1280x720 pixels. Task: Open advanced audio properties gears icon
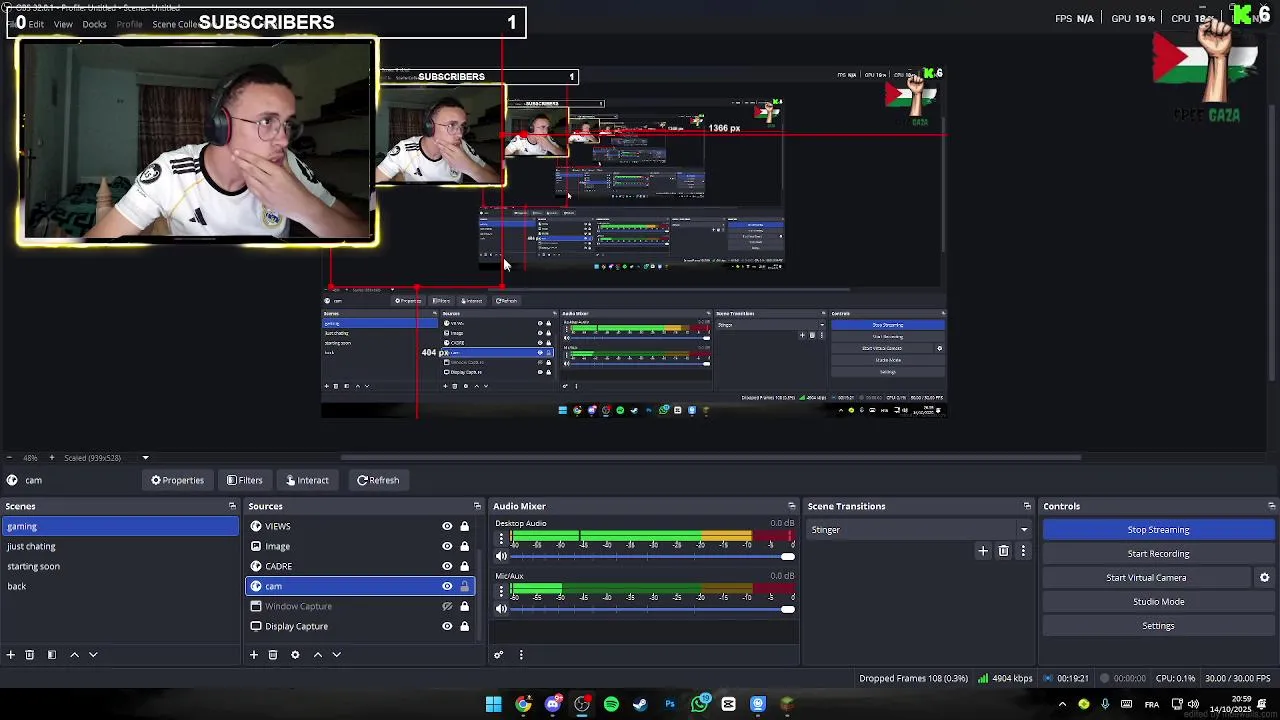tap(499, 655)
